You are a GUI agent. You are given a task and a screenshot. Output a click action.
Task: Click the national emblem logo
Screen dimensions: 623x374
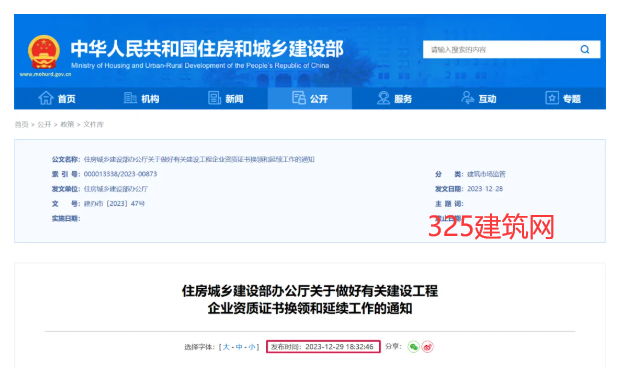click(x=44, y=52)
